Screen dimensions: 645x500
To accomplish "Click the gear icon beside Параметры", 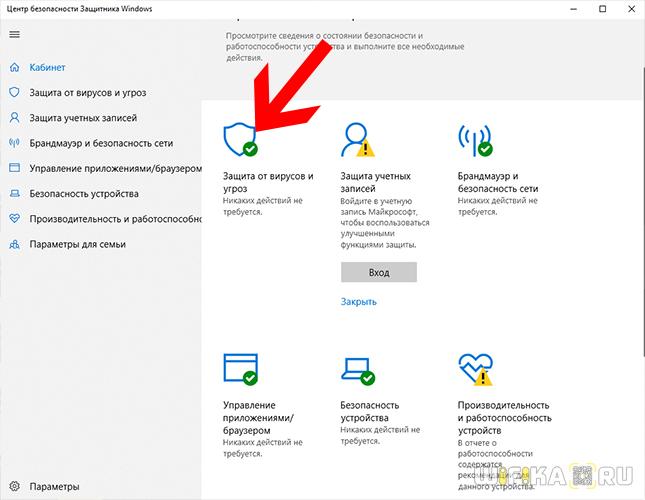I will coord(14,486).
